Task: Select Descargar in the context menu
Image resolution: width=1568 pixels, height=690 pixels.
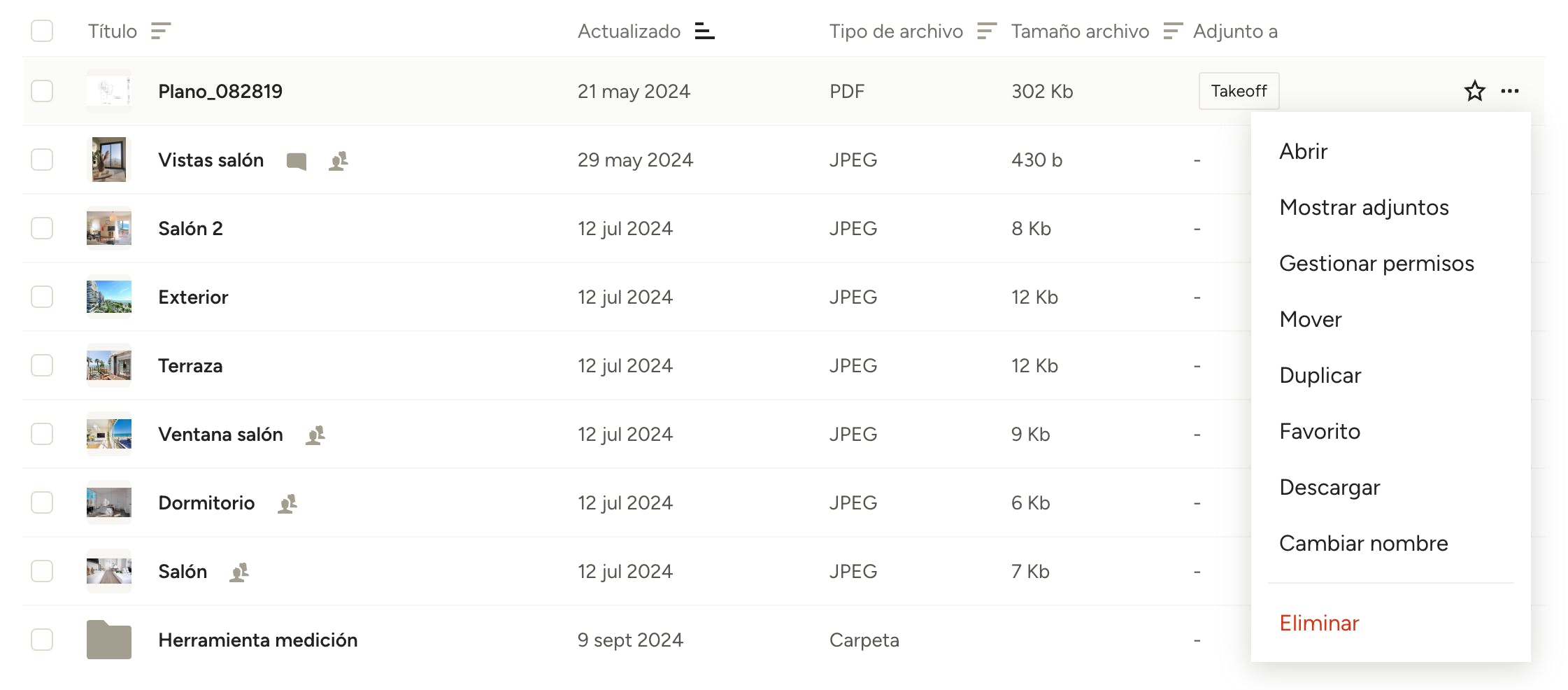Action: 1330,487
